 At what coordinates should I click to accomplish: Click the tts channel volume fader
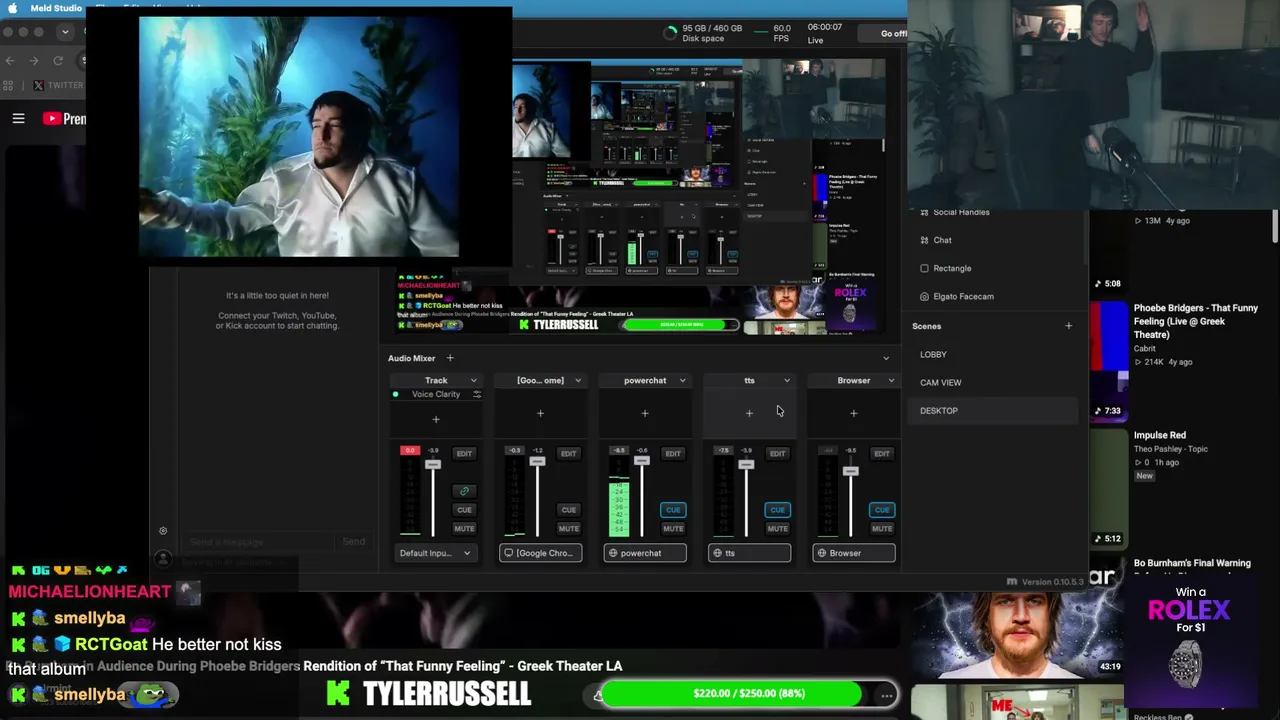click(x=746, y=464)
